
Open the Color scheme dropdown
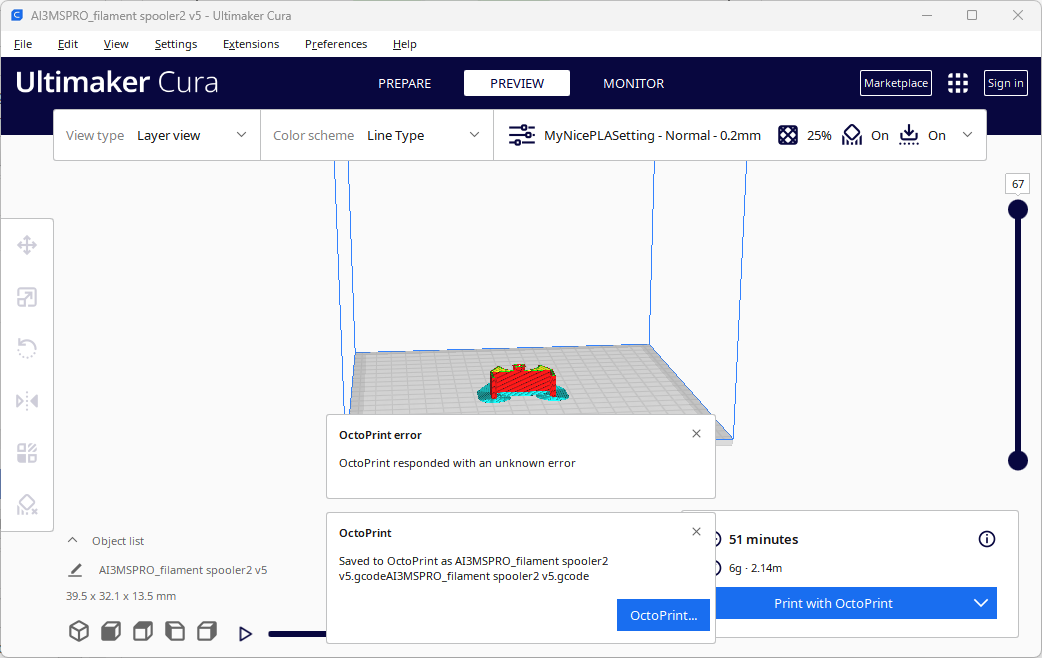click(x=376, y=135)
